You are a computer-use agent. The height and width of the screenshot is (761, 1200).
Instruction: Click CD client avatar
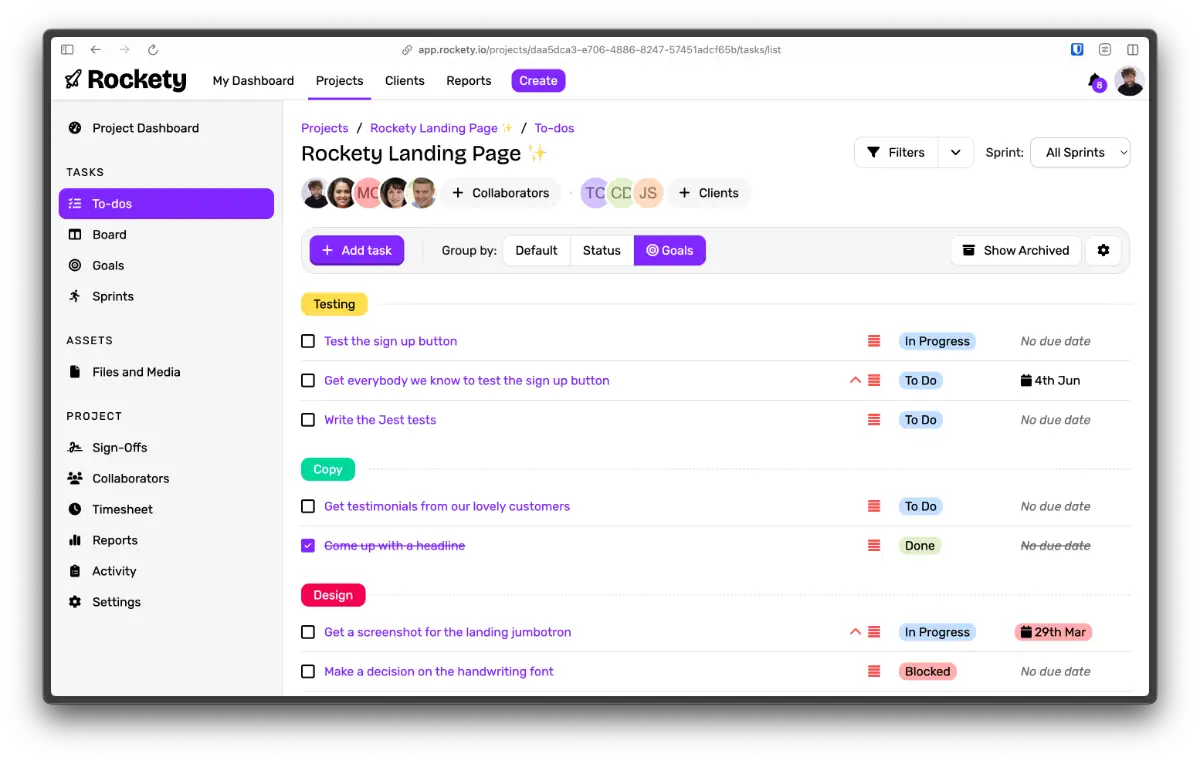pyautogui.click(x=621, y=193)
